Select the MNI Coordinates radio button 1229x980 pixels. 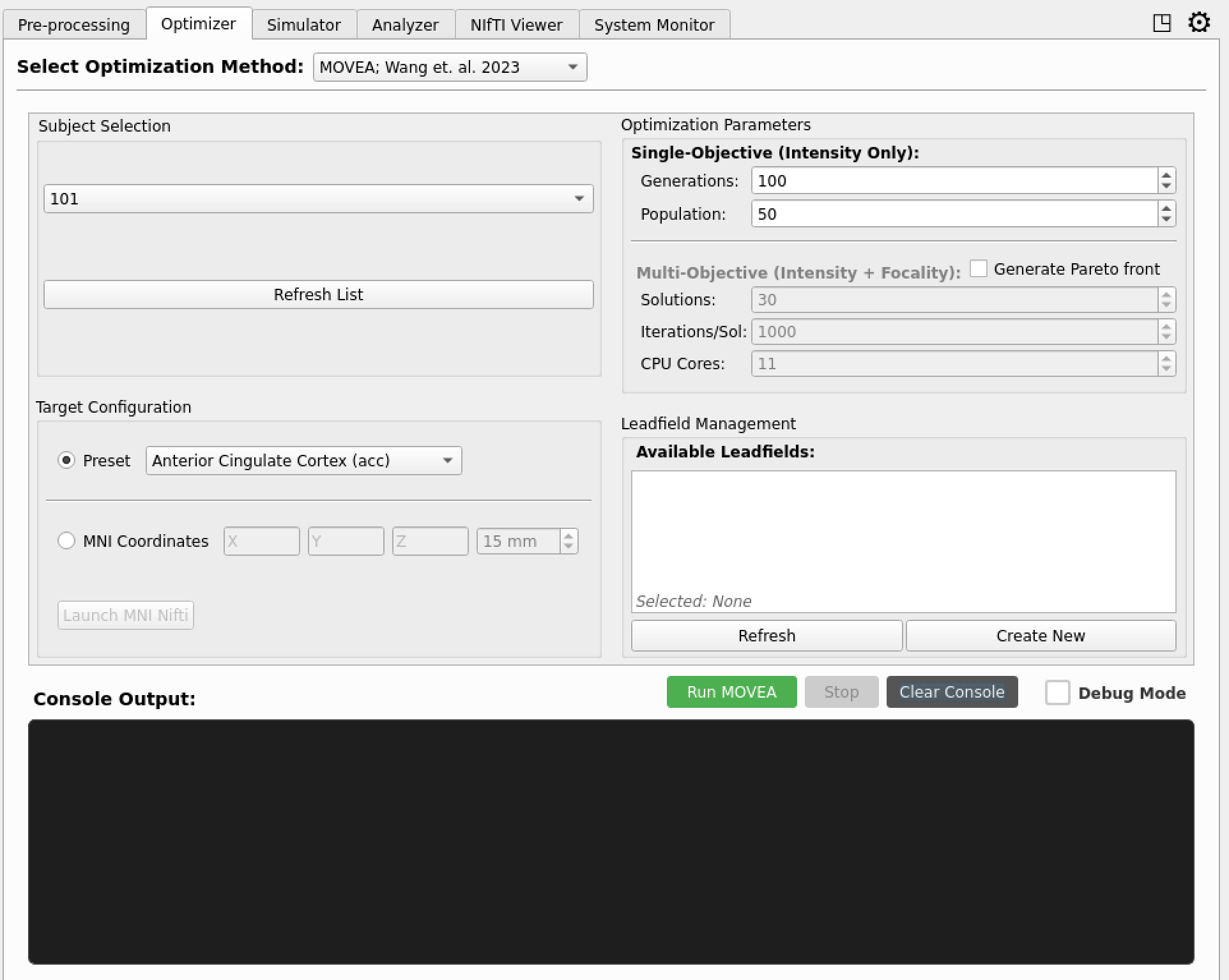[66, 540]
